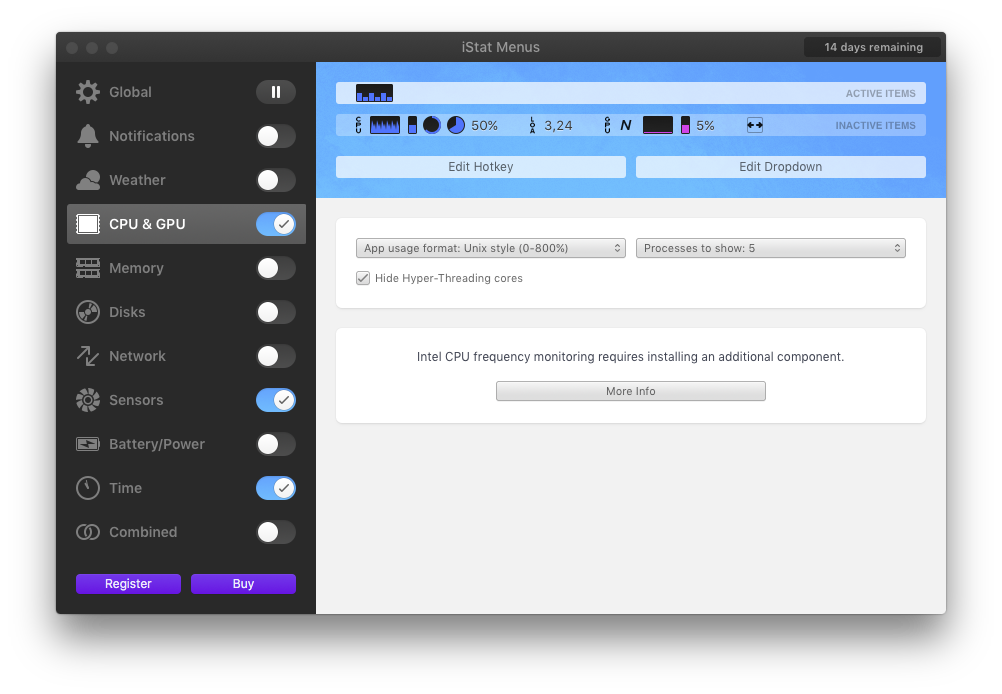Click the purple Register button

pos(128,584)
